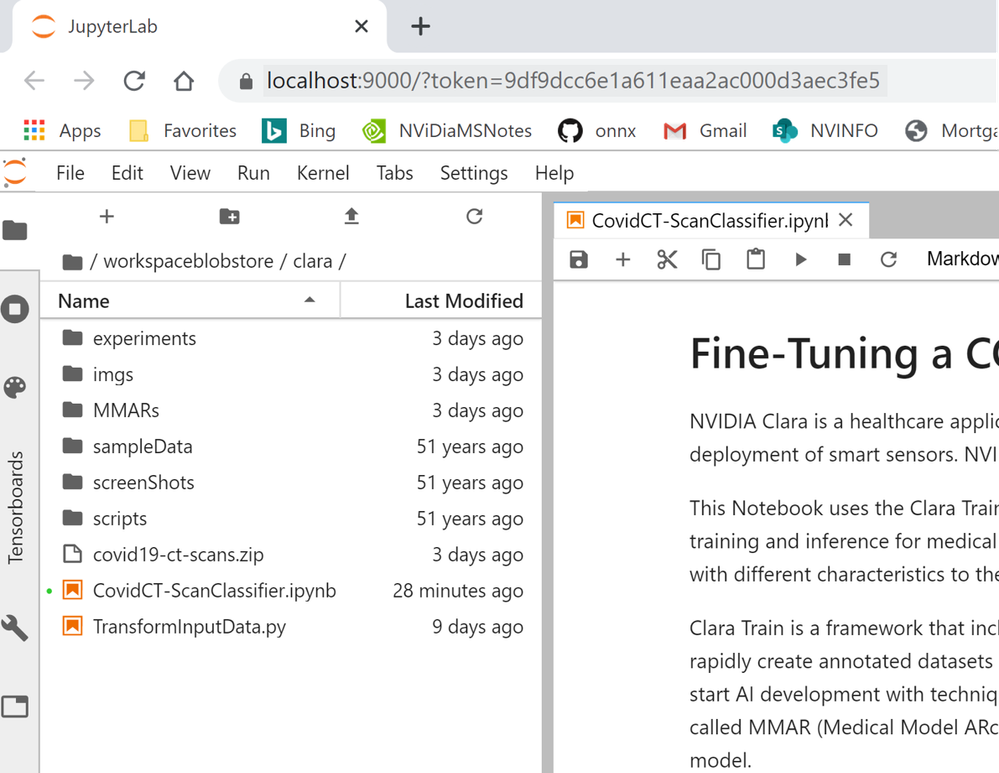Screen dimensions: 999x773
Task: Click the Fine-Tuning heading in notebook
Action: [844, 354]
